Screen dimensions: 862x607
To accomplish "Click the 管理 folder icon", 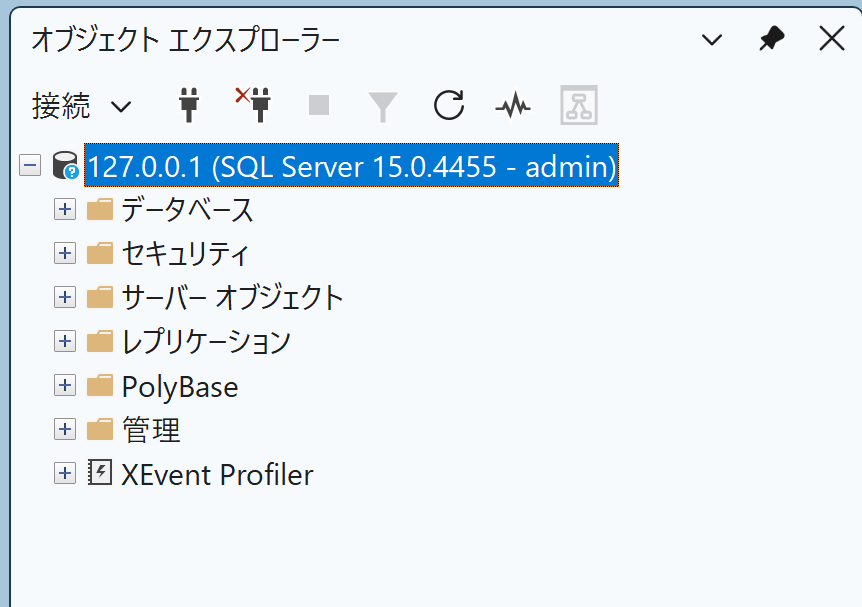I will (x=100, y=429).
